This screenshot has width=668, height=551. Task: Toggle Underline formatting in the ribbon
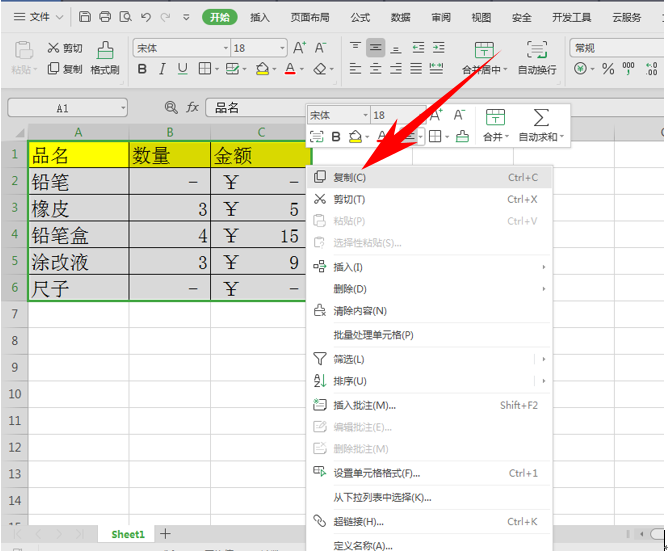[x=182, y=69]
